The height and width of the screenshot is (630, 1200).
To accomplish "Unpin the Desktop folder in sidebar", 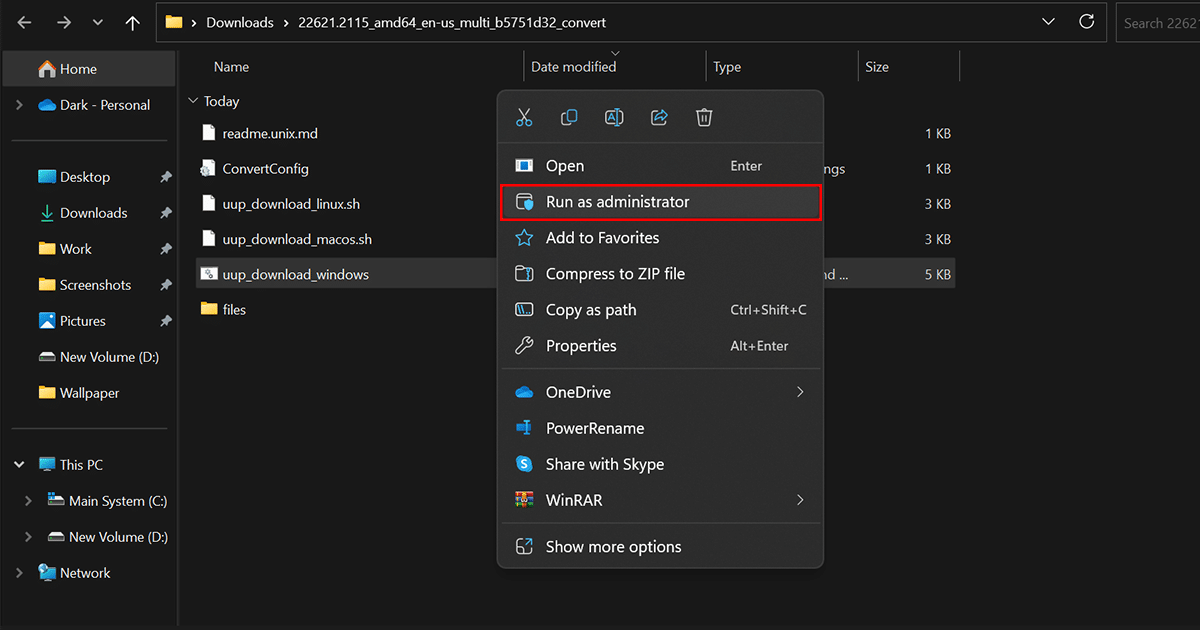I will click(166, 177).
